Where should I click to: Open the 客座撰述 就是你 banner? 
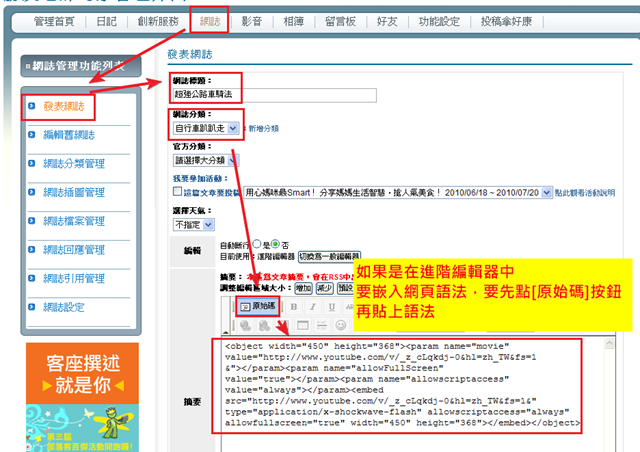tap(82, 373)
